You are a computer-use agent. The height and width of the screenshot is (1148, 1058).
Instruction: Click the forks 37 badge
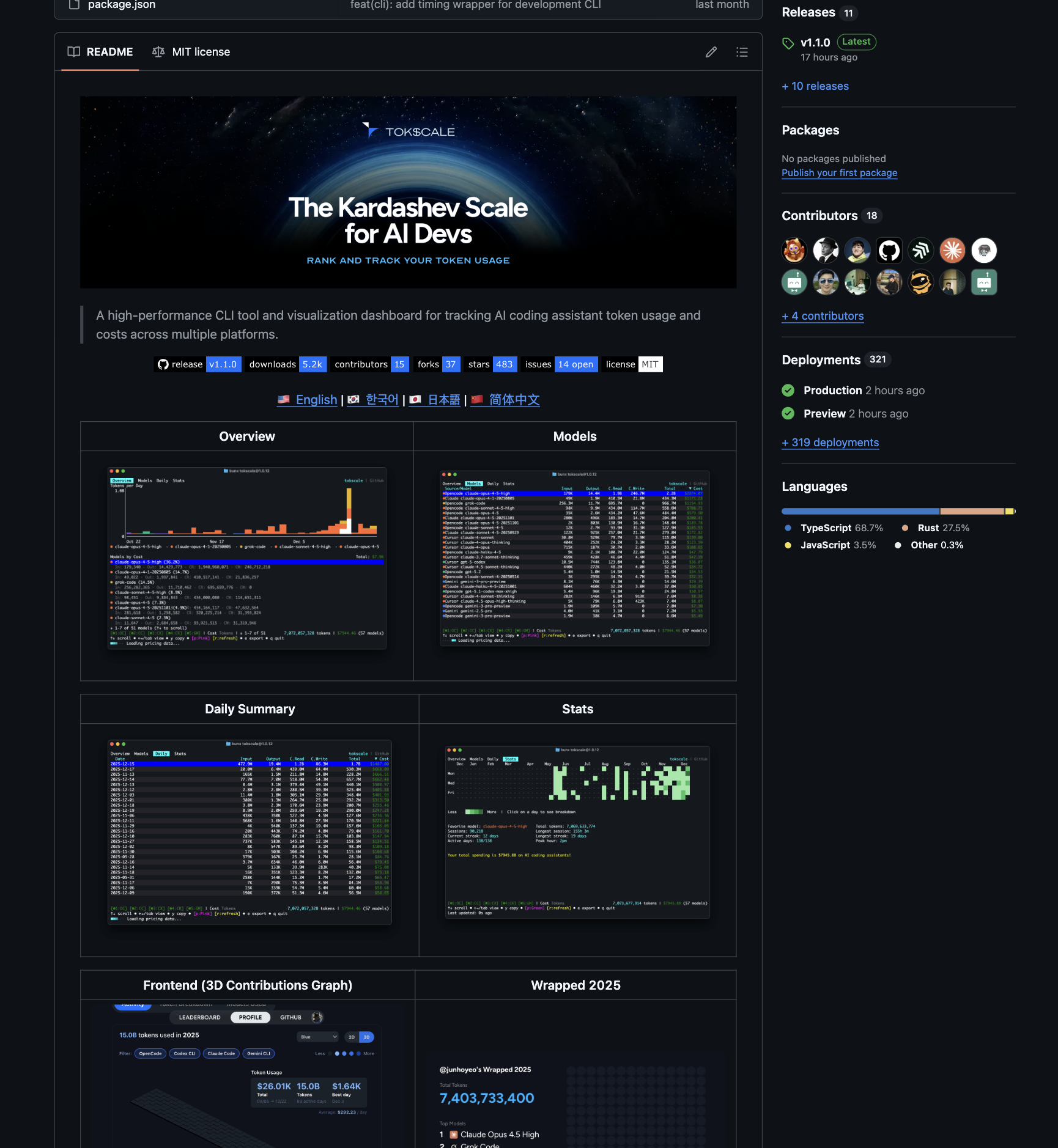click(x=437, y=364)
